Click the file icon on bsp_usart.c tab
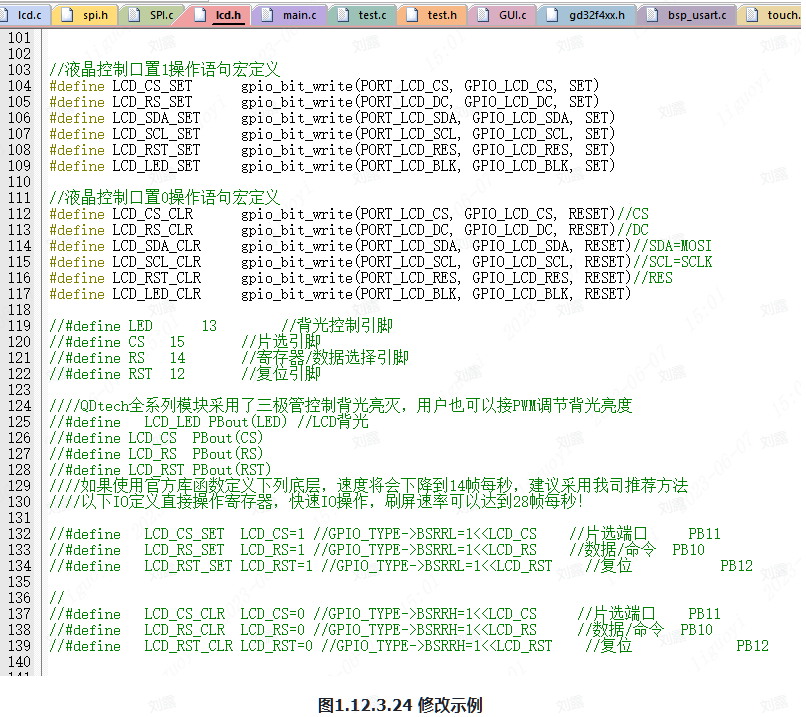Screen dimensions: 806x717 pyautogui.click(x=652, y=15)
